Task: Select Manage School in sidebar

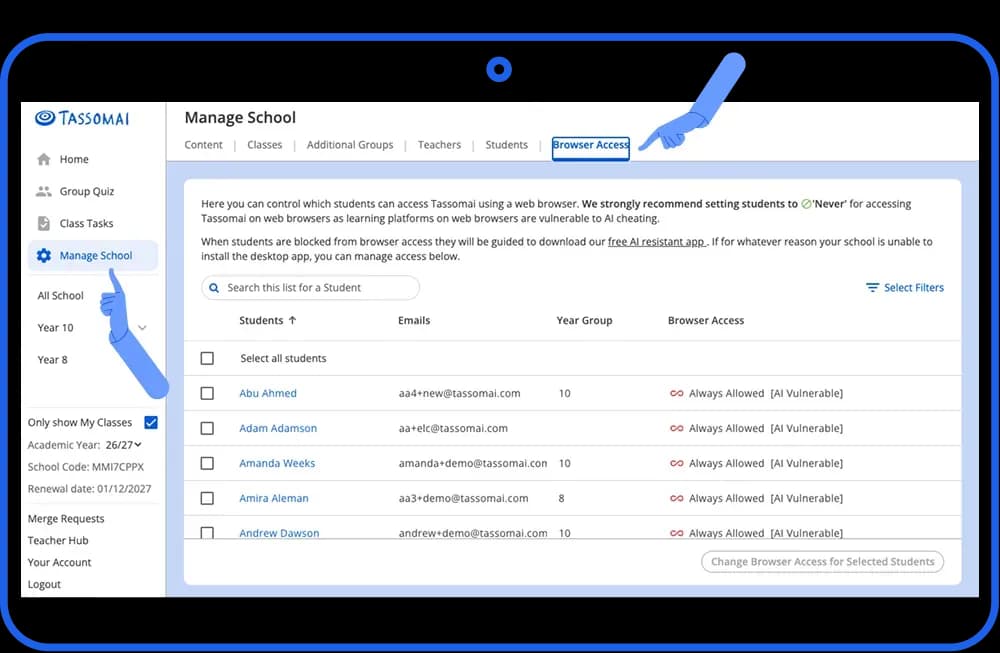Action: pos(93,256)
